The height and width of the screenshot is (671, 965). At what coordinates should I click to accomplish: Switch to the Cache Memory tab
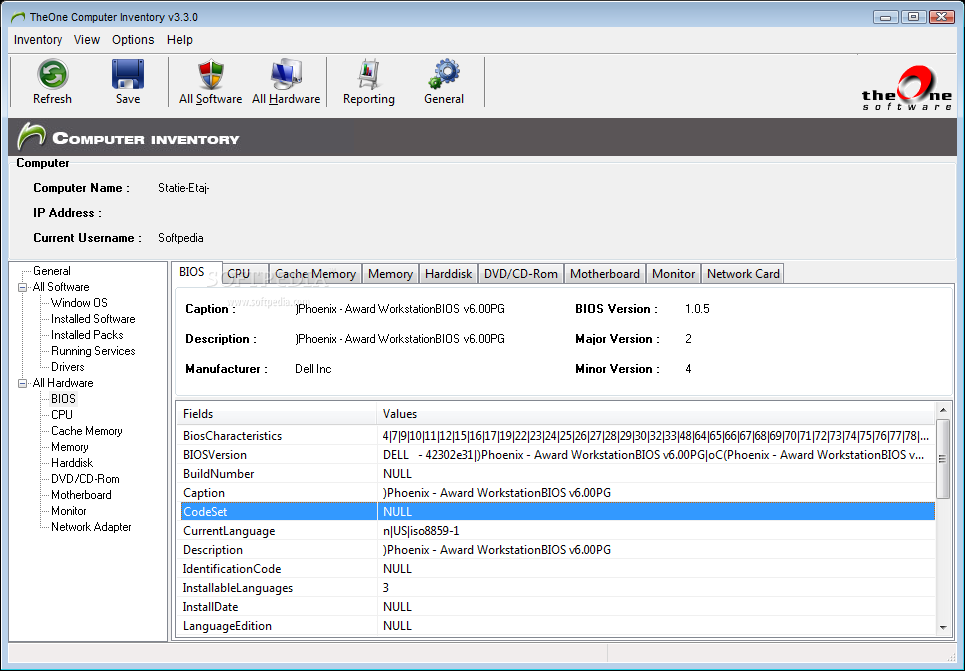click(316, 273)
